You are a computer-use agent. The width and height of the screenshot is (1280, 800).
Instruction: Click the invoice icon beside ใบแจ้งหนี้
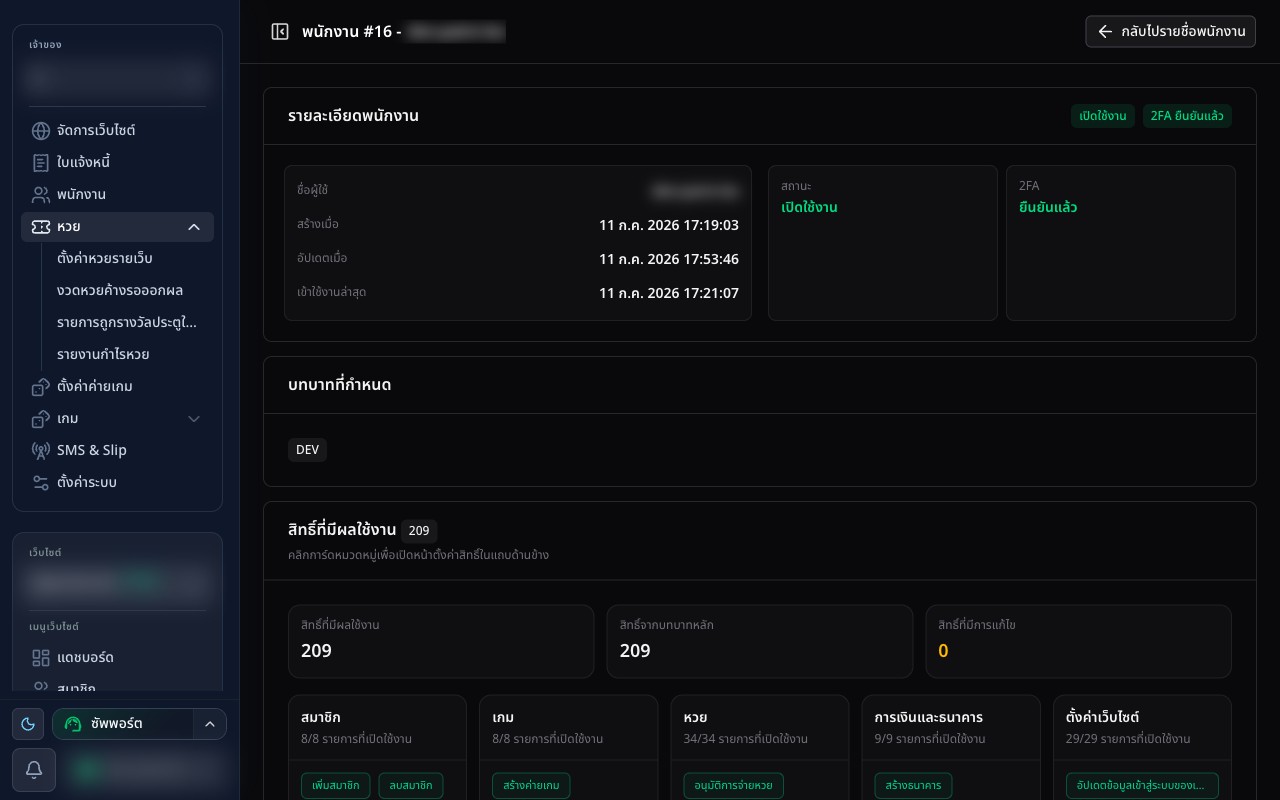(41, 162)
